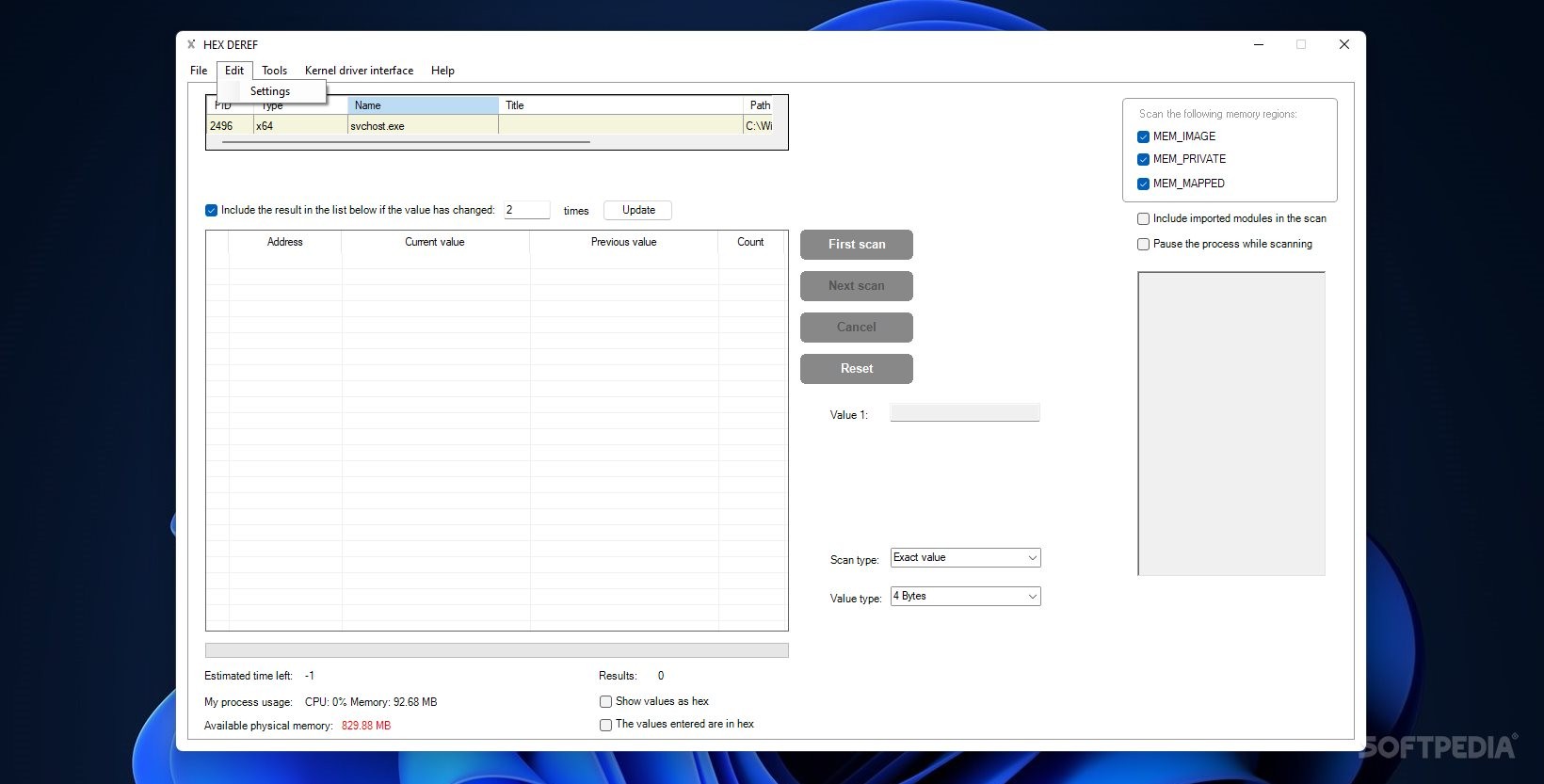Click the Current value column header

coord(435,242)
